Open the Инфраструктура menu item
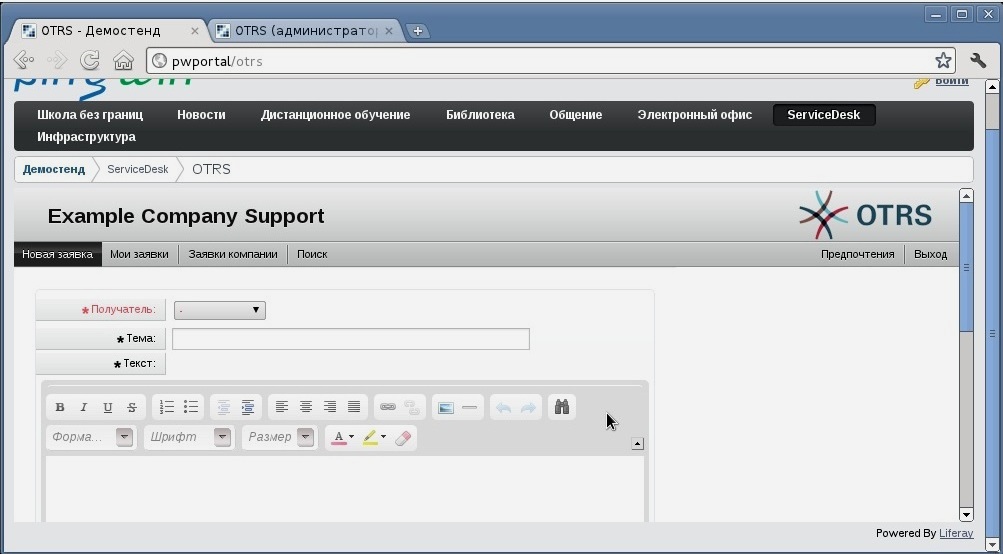 pyautogui.click(x=86, y=137)
